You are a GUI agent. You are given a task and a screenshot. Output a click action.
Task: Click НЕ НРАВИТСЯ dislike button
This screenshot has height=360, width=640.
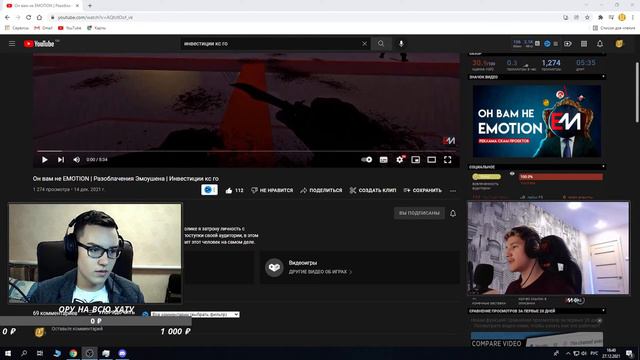tap(272, 191)
